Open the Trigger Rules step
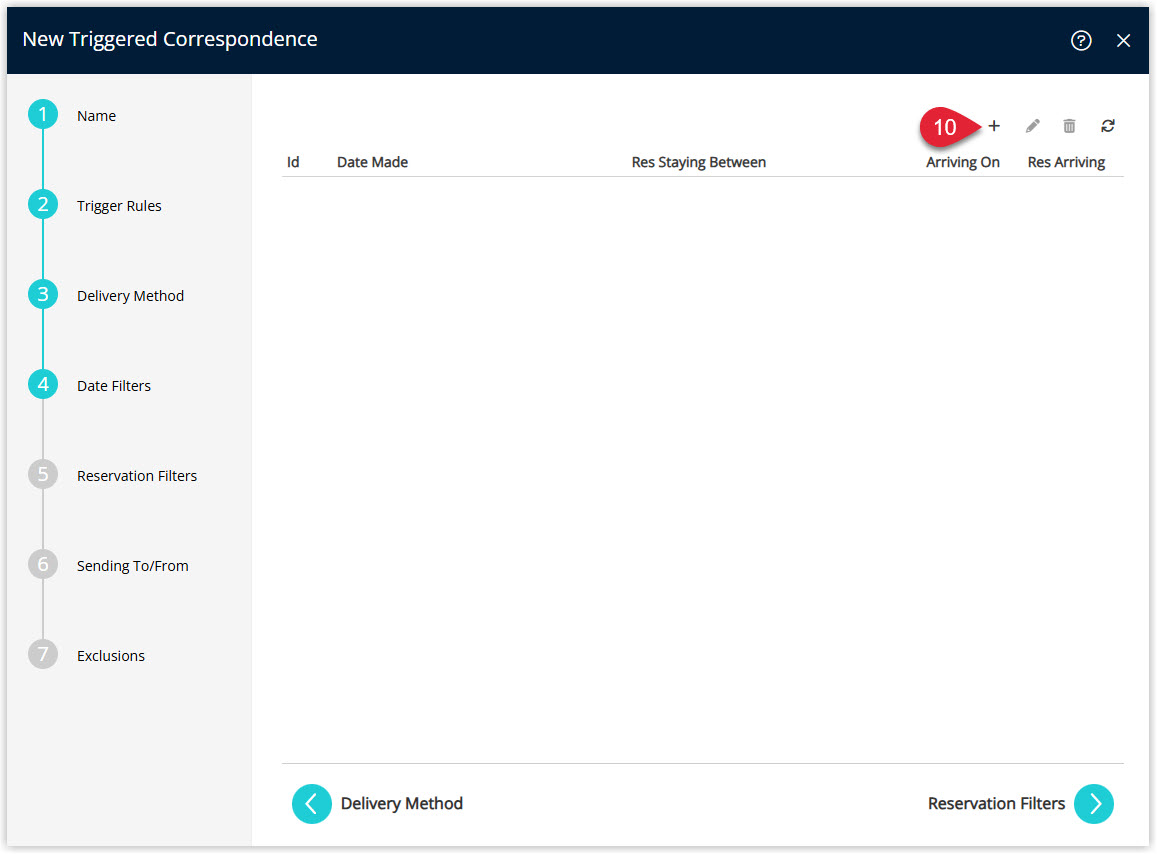The width and height of the screenshot is (1157, 854). tap(119, 206)
